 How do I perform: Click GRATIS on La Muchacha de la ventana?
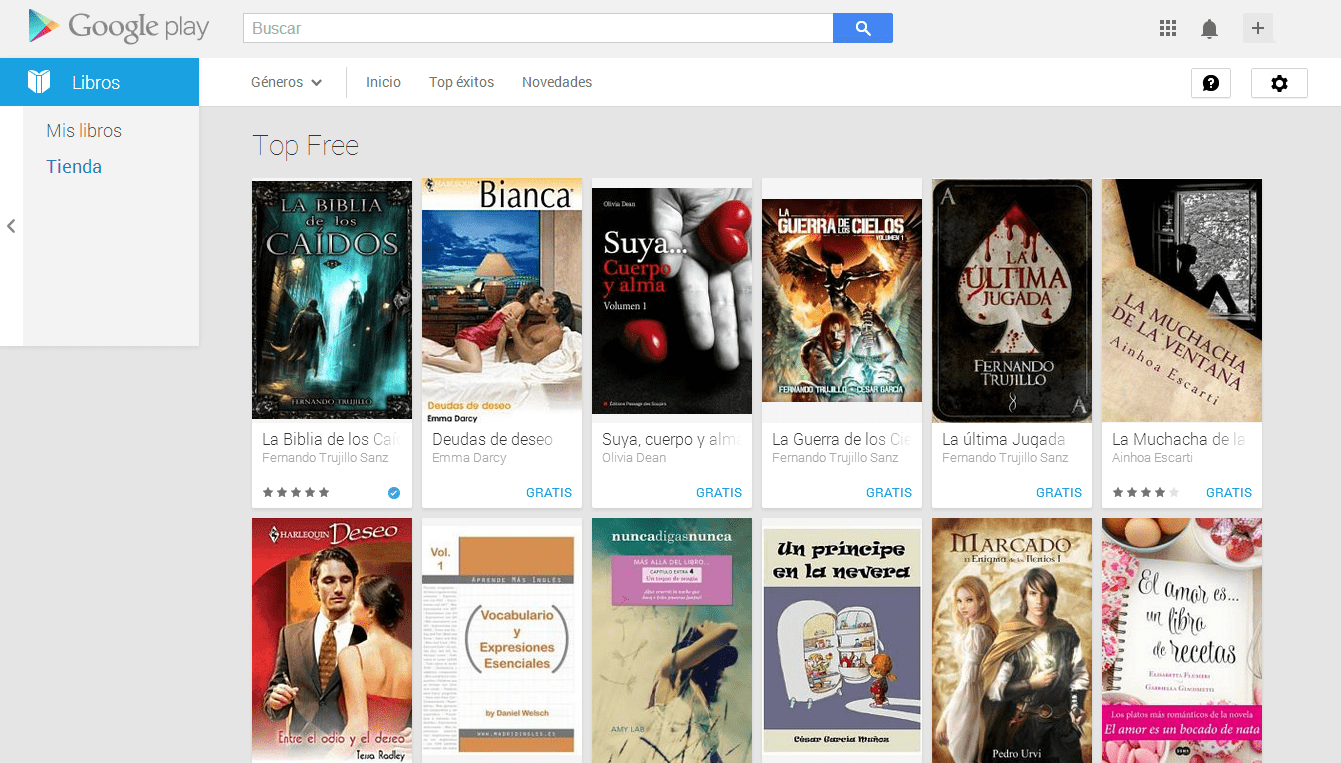pyautogui.click(x=1229, y=492)
